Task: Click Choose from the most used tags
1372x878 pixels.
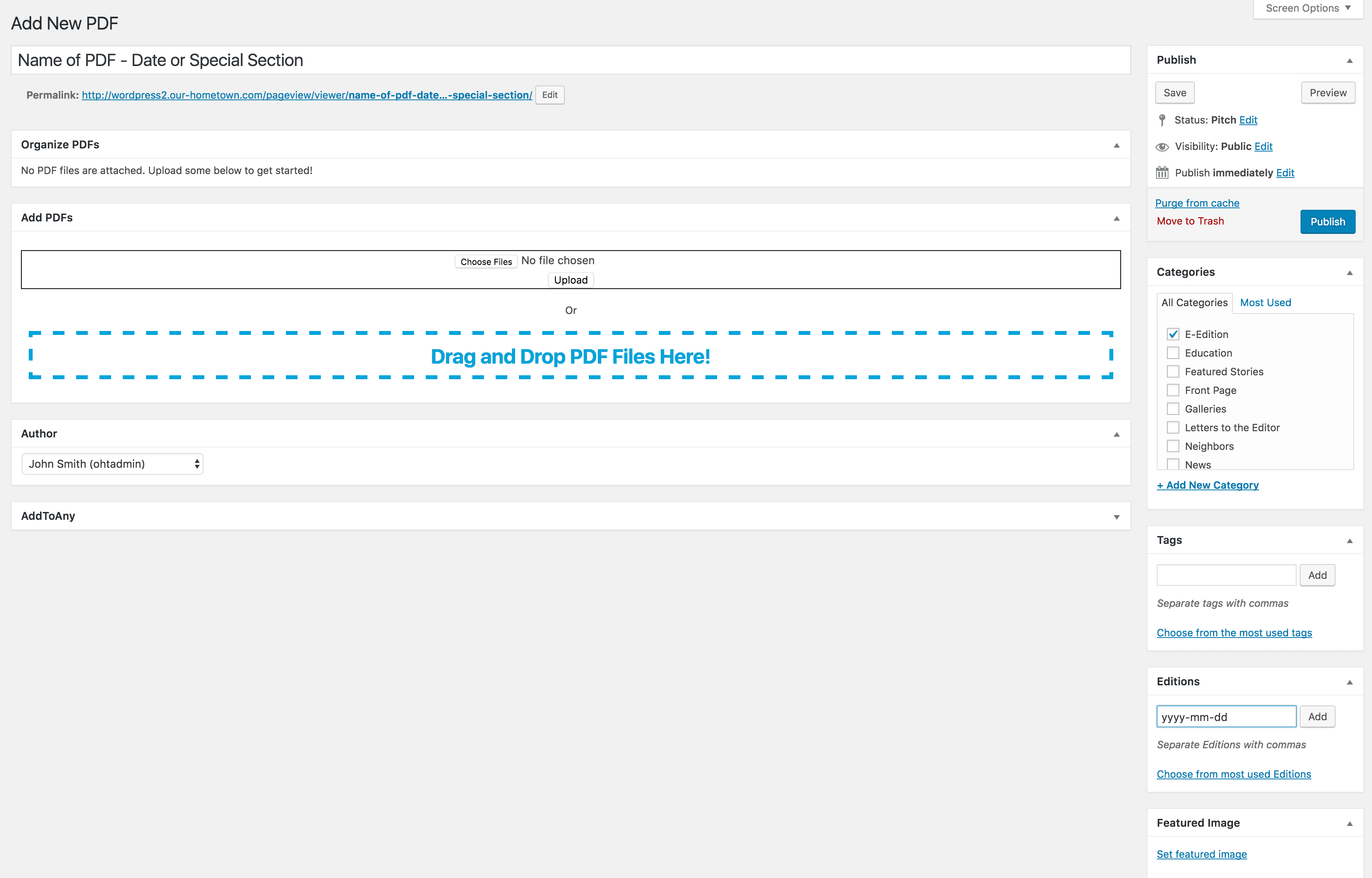Action: pos(1234,633)
